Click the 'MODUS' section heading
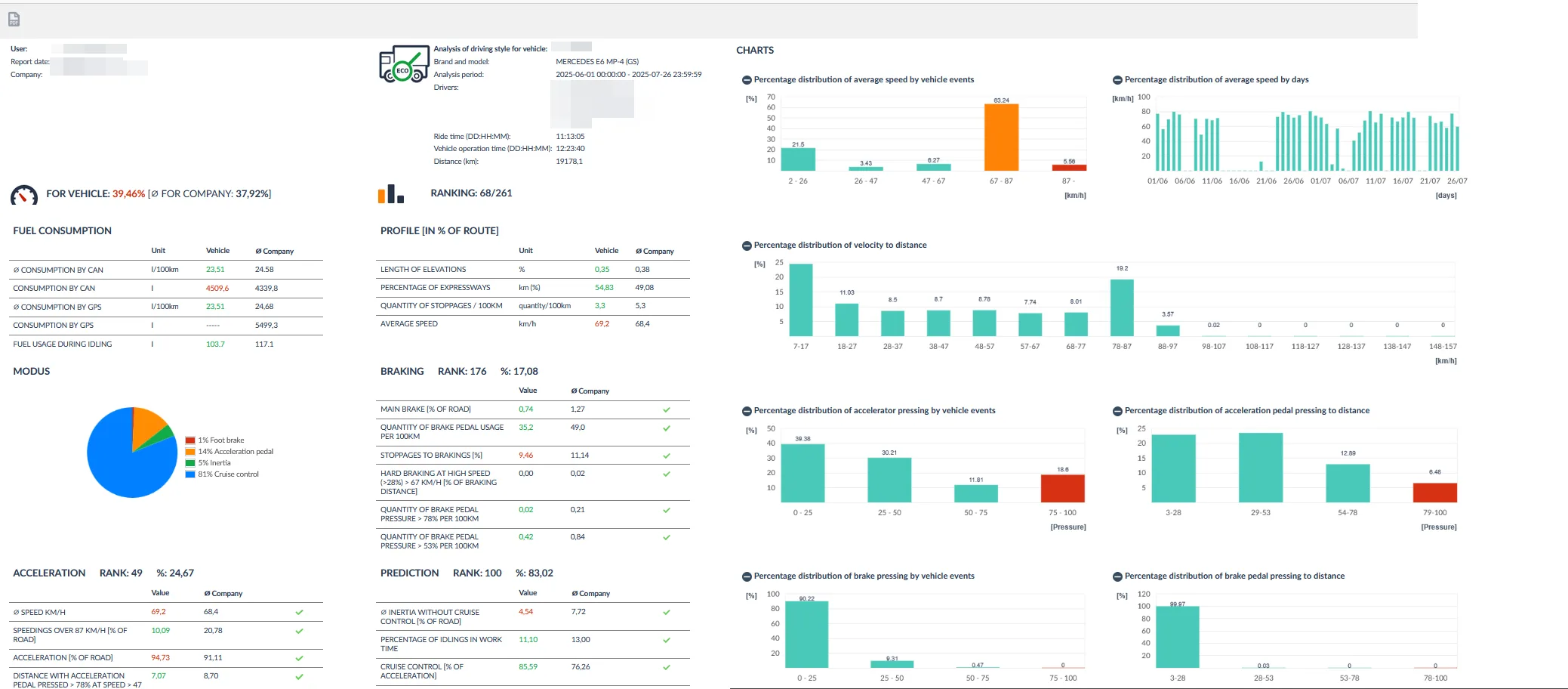 pos(32,372)
